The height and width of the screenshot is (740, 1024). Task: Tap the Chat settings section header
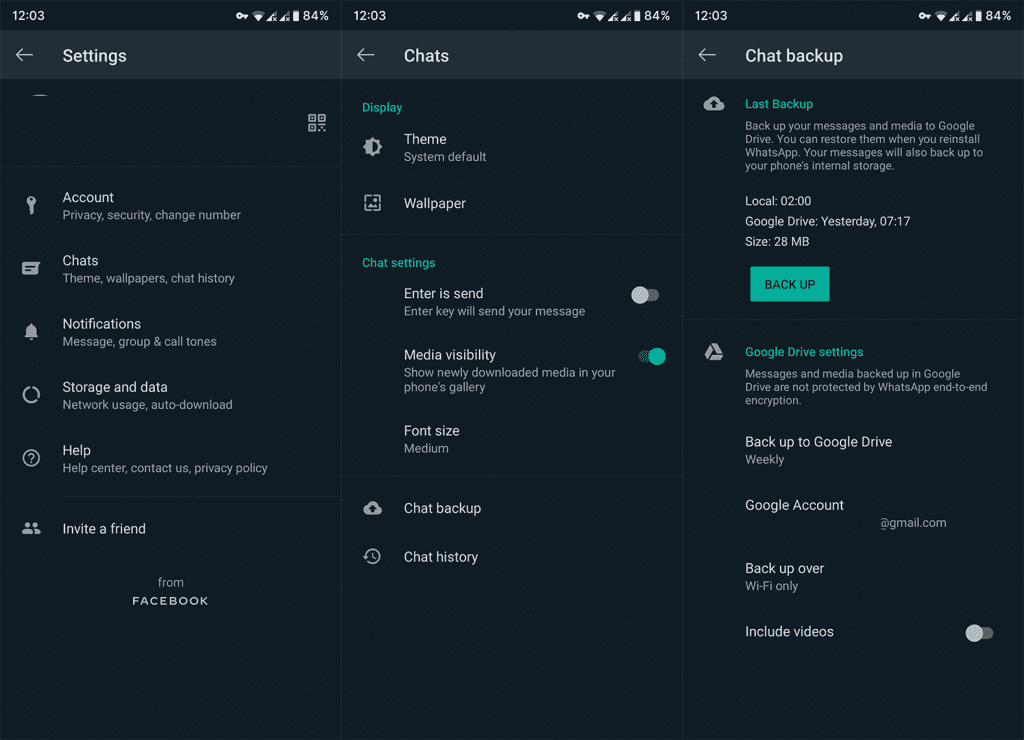click(x=398, y=263)
